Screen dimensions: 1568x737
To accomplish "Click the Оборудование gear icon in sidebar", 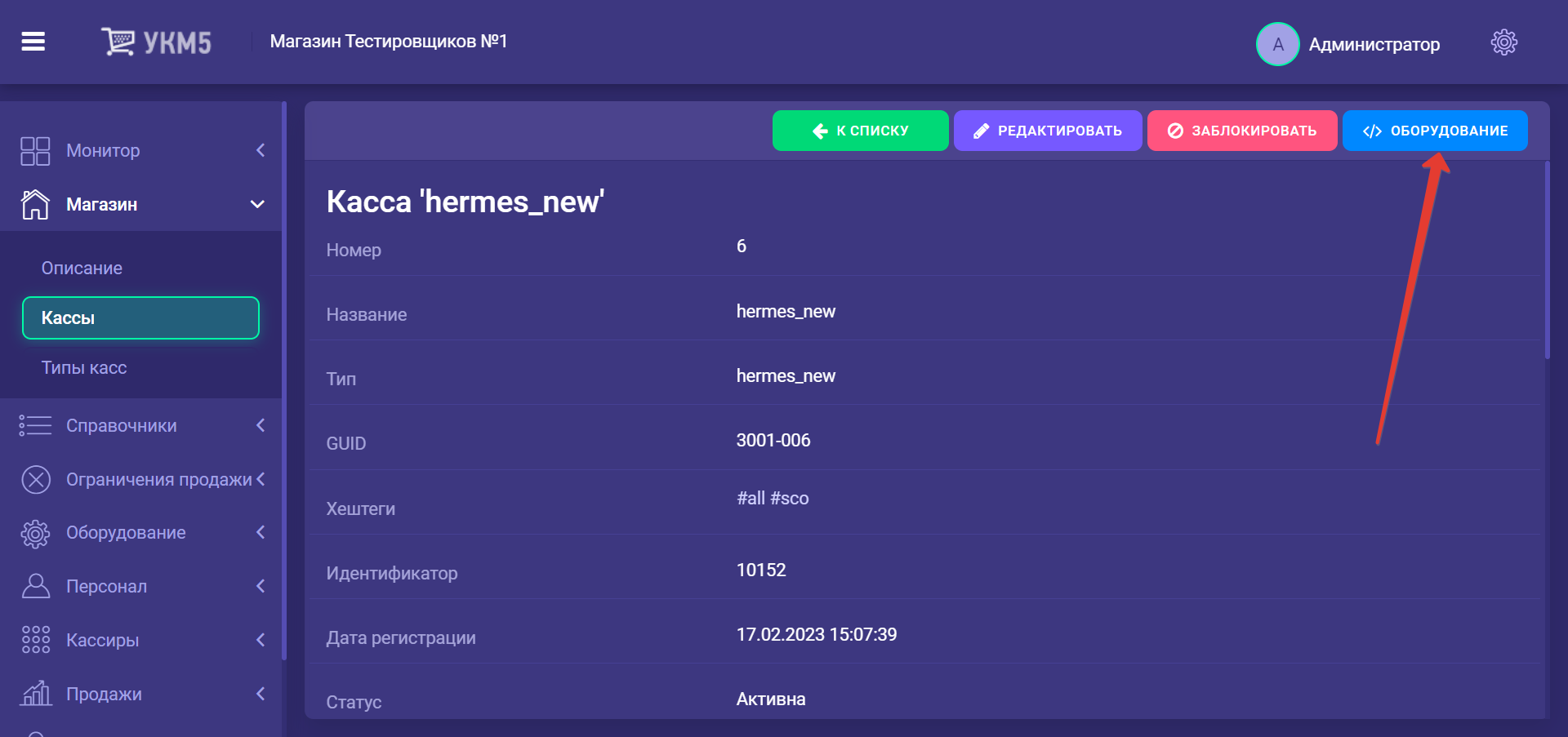I will [35, 533].
